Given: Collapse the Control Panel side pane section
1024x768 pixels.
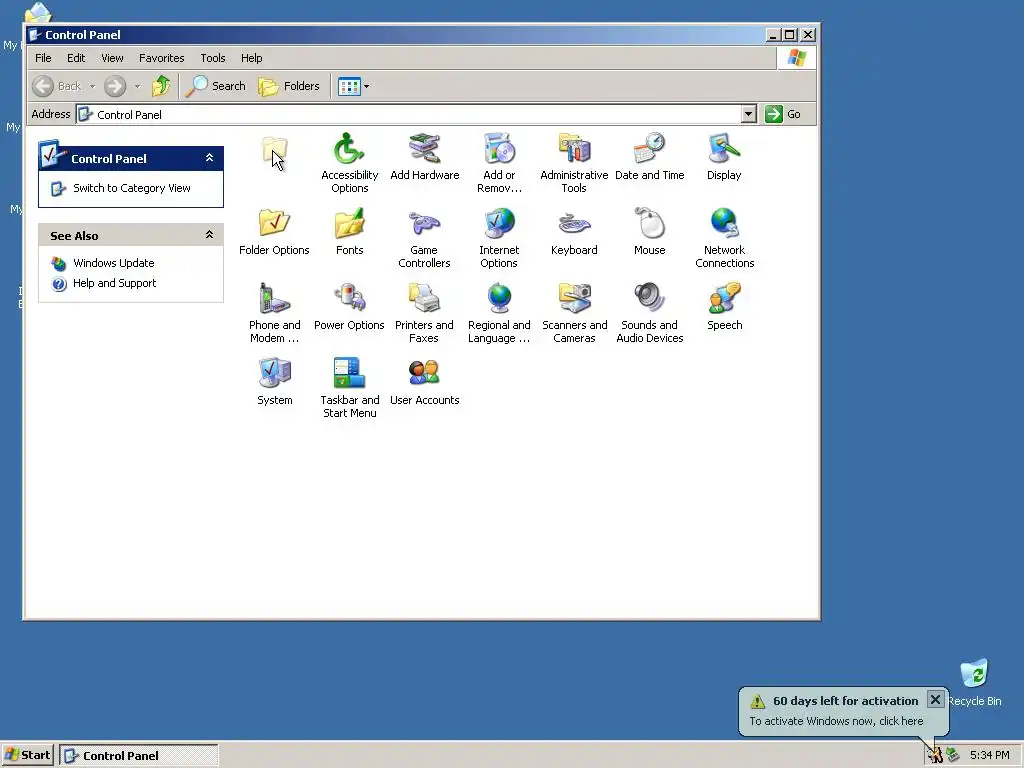Looking at the screenshot, I should (209, 158).
